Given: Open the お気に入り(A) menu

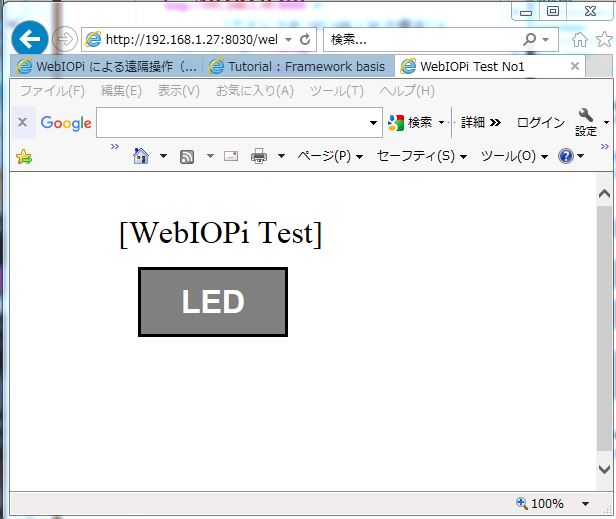Looking at the screenshot, I should (254, 91).
